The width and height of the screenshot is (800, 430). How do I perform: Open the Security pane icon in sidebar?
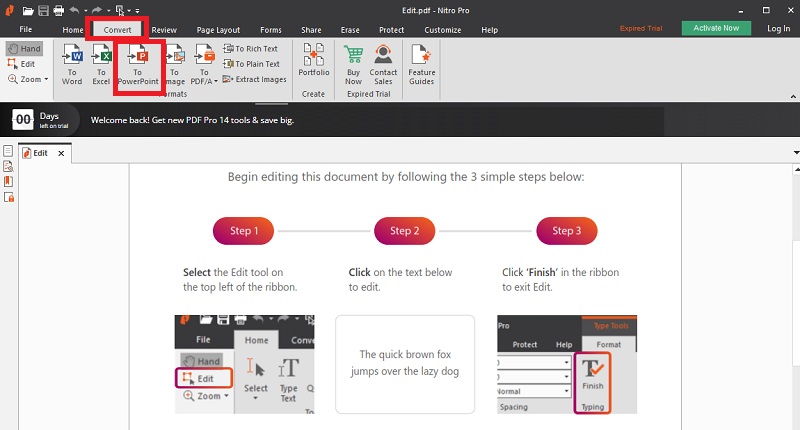tap(9, 197)
